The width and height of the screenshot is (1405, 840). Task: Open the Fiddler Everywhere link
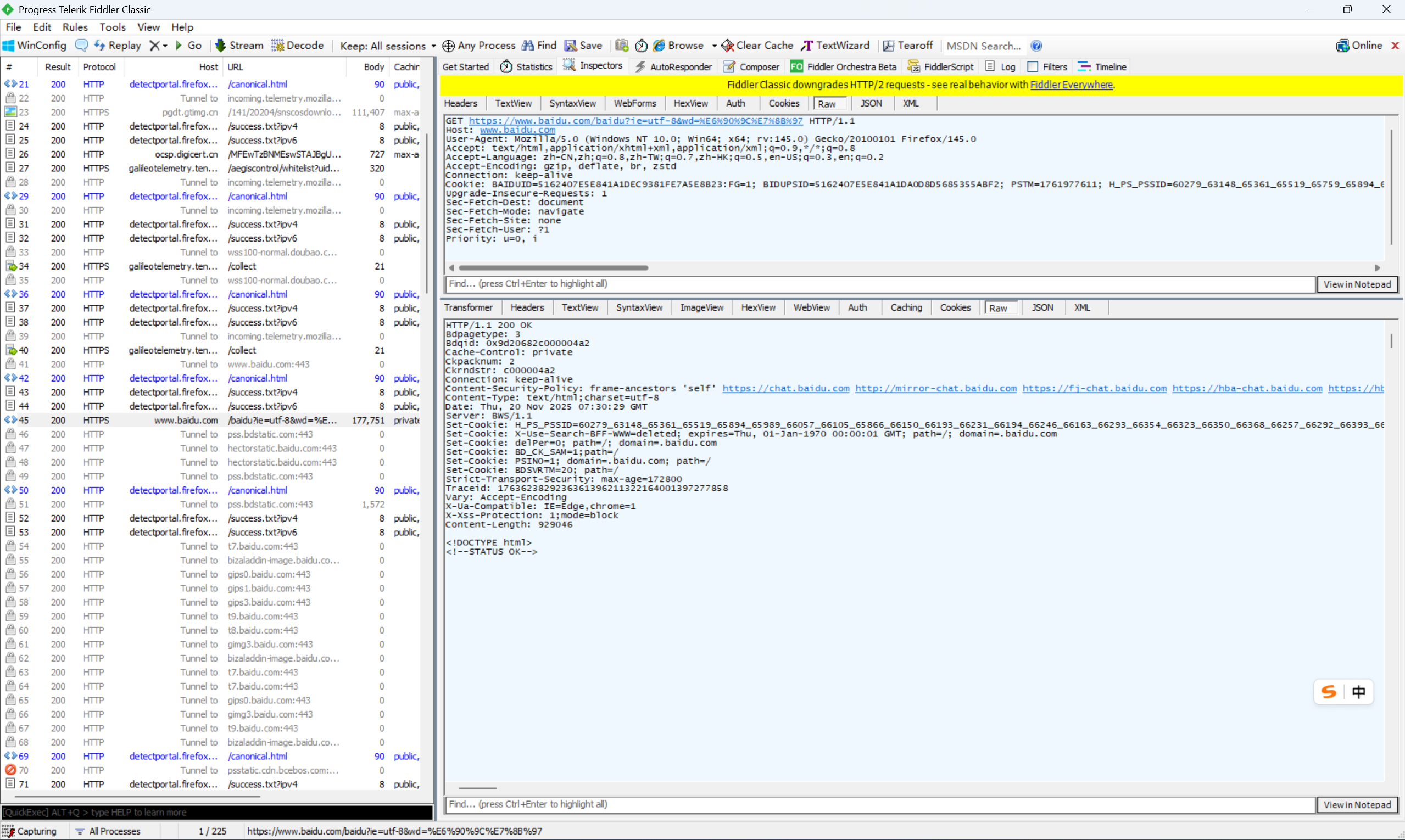1071,85
